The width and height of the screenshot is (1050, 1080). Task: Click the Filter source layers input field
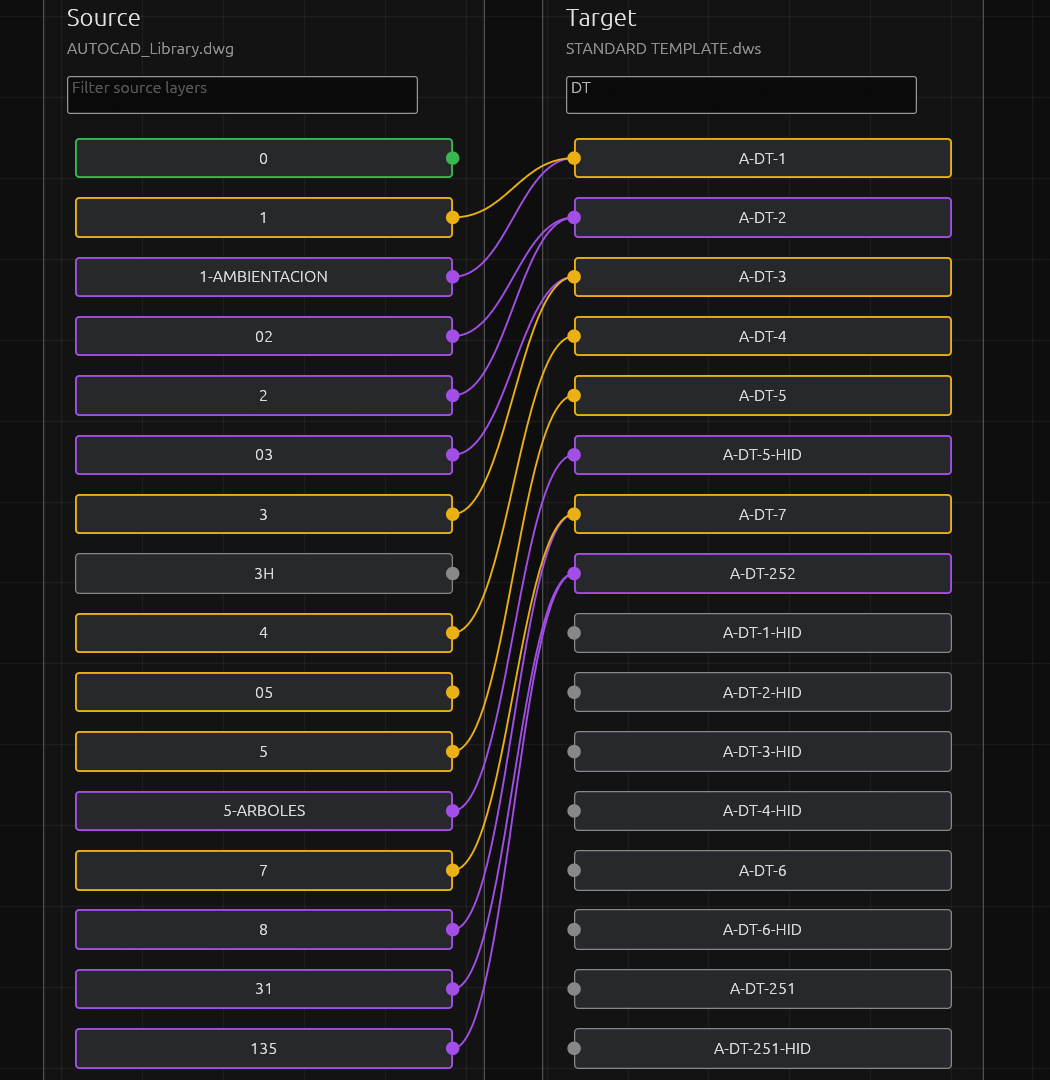243,95
